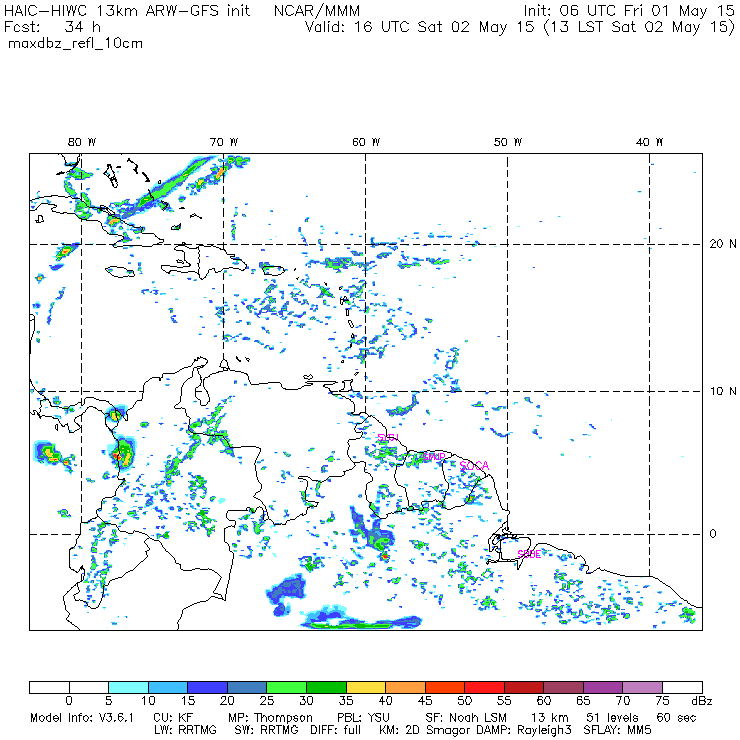The image size is (740, 740).
Task: Click the dBz unit label on the color bar
Action: (702, 701)
